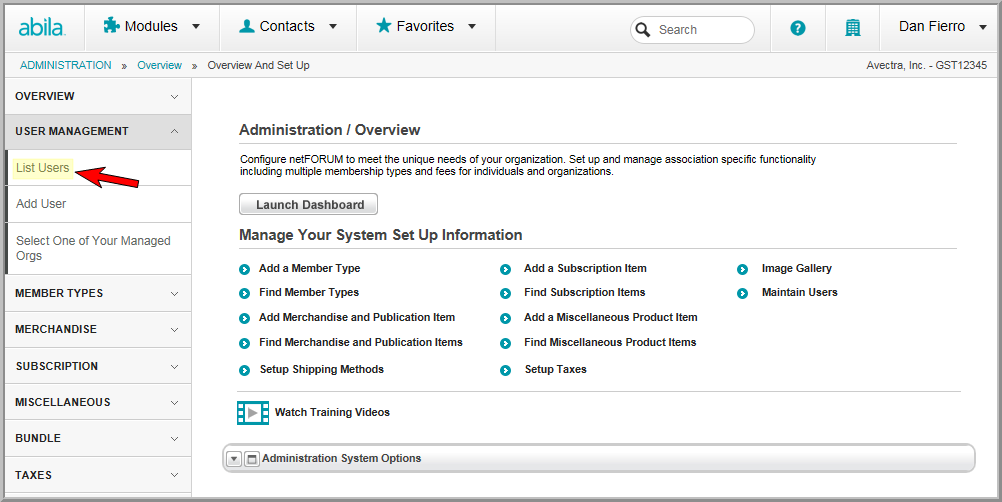
Task: Open the Maintain Users link
Action: click(x=799, y=293)
